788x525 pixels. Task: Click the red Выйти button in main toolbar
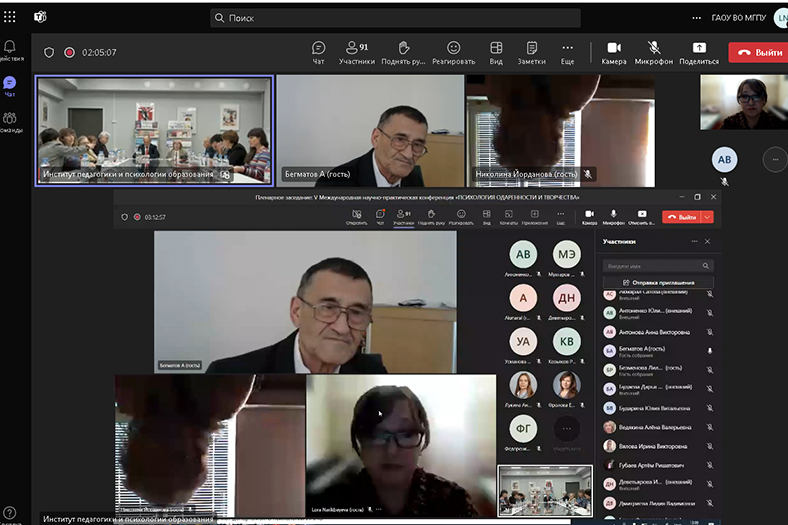pos(759,52)
